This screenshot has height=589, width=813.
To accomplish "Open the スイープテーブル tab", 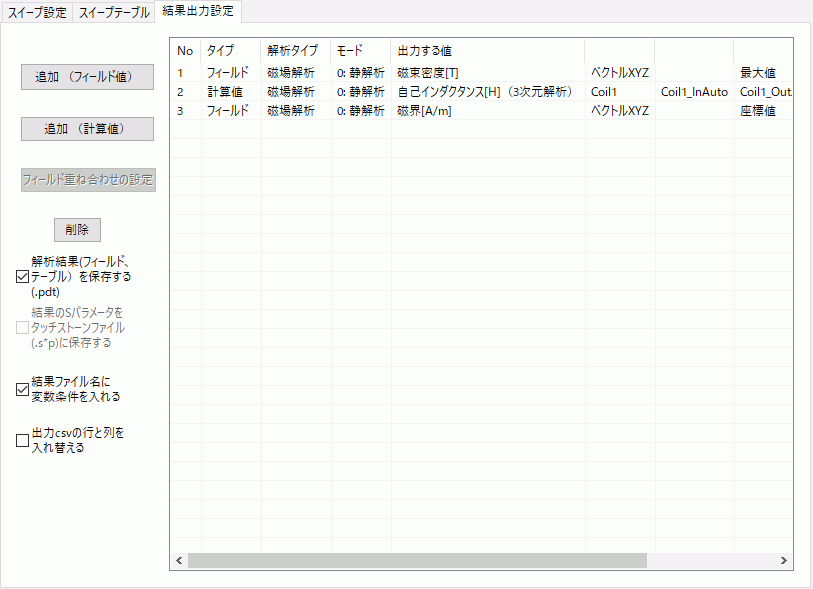I will pos(115,13).
